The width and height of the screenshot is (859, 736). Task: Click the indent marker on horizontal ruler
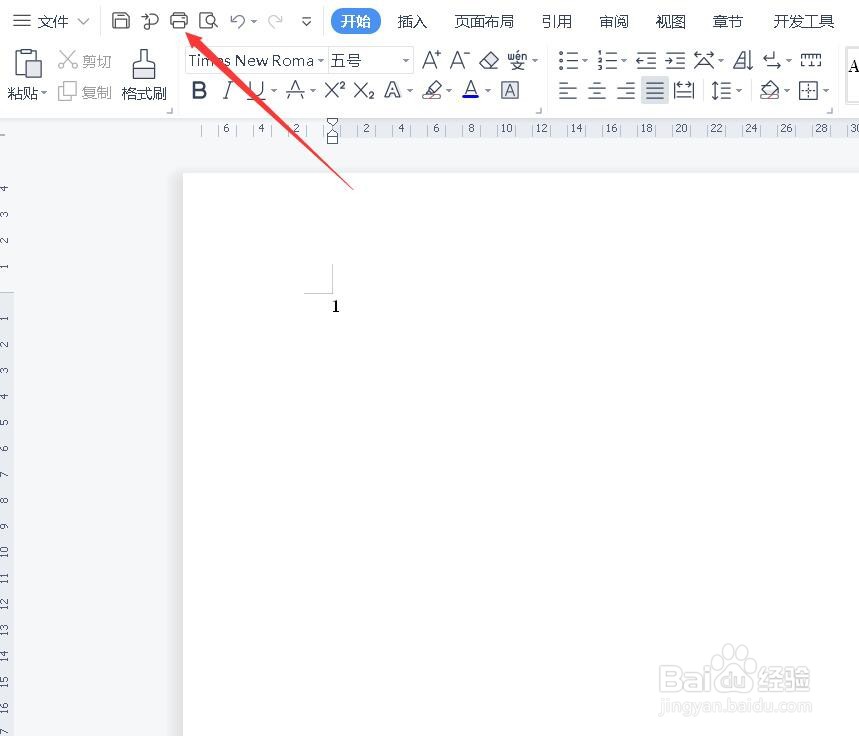[x=332, y=131]
